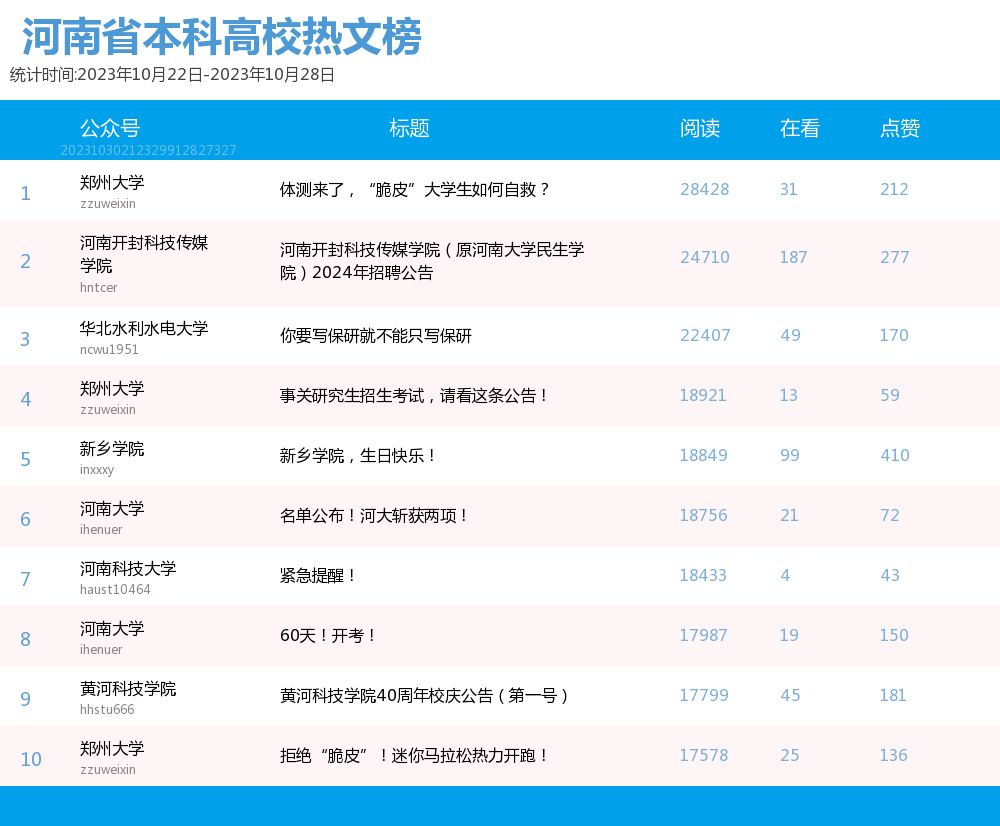Click the 标题 column header

coord(409,128)
